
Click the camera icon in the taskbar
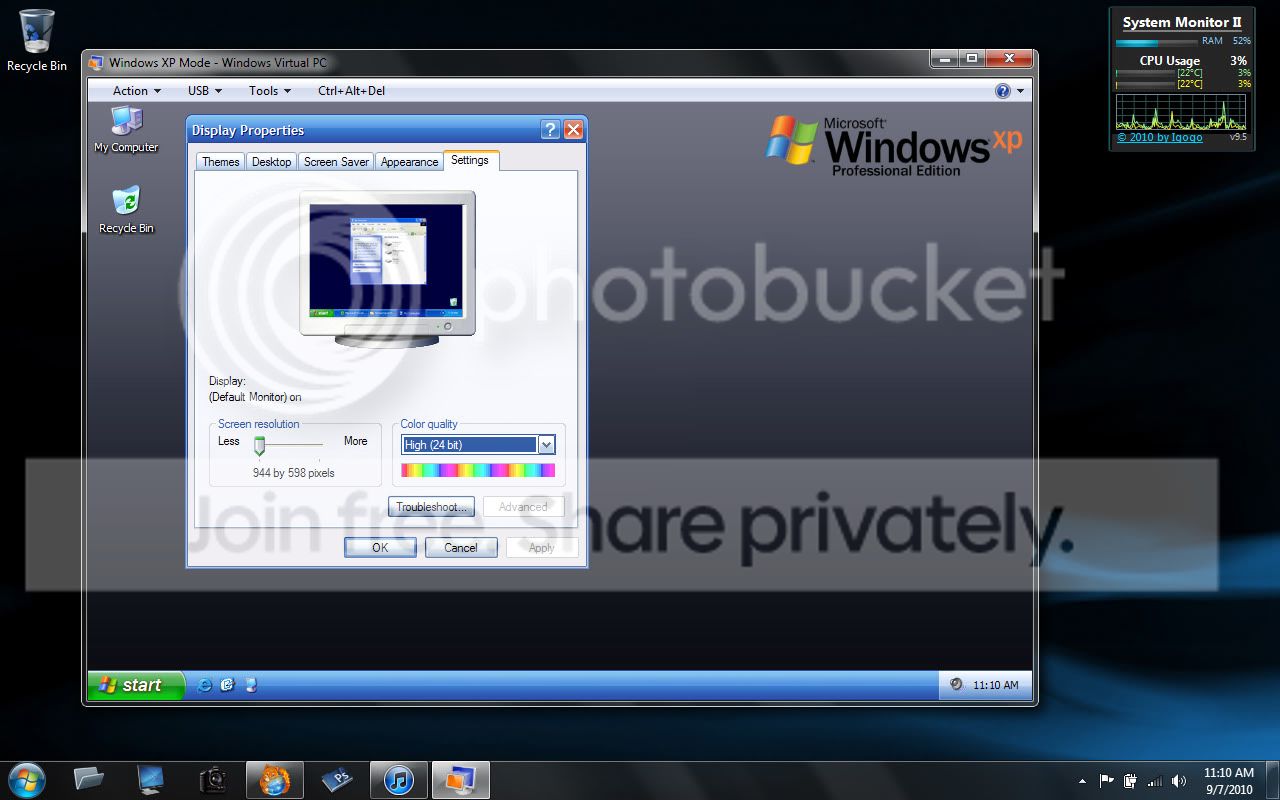click(212, 779)
